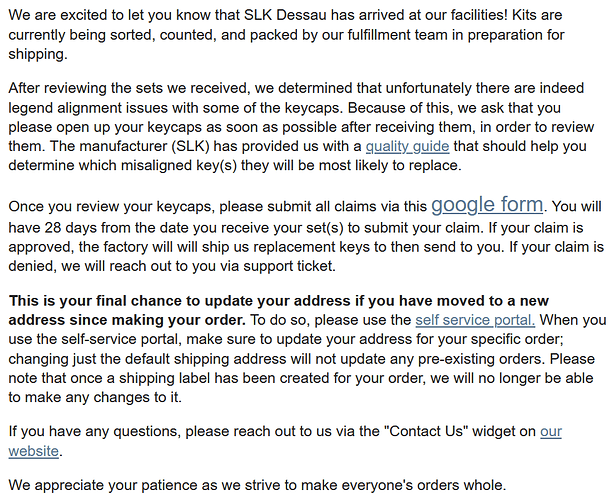
Task: Click the "our" link after "widget on"
Action: (x=551, y=431)
